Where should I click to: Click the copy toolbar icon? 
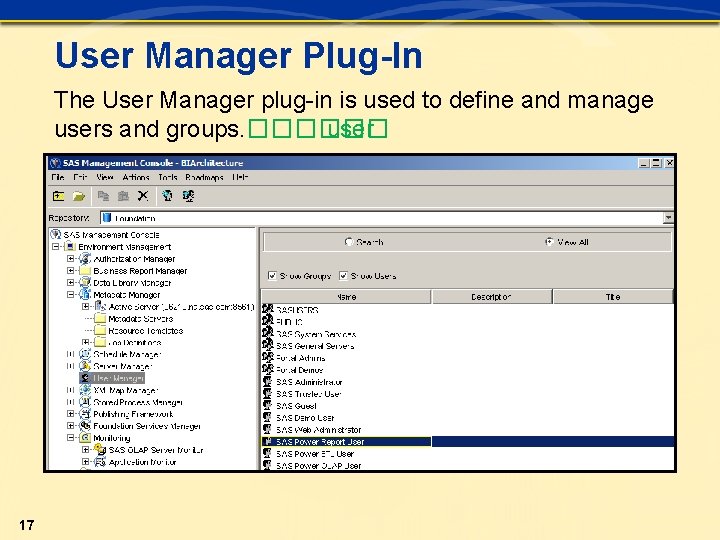pyautogui.click(x=103, y=196)
